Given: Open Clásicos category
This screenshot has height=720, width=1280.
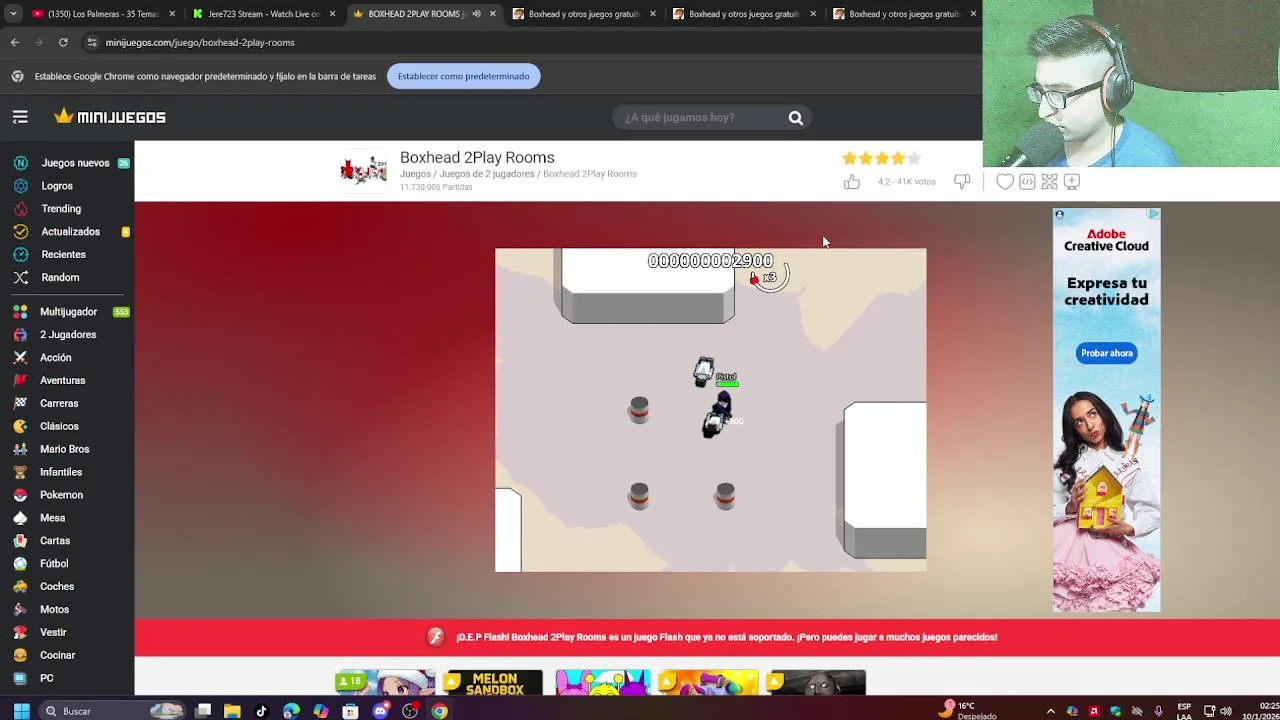Looking at the screenshot, I should point(59,427).
